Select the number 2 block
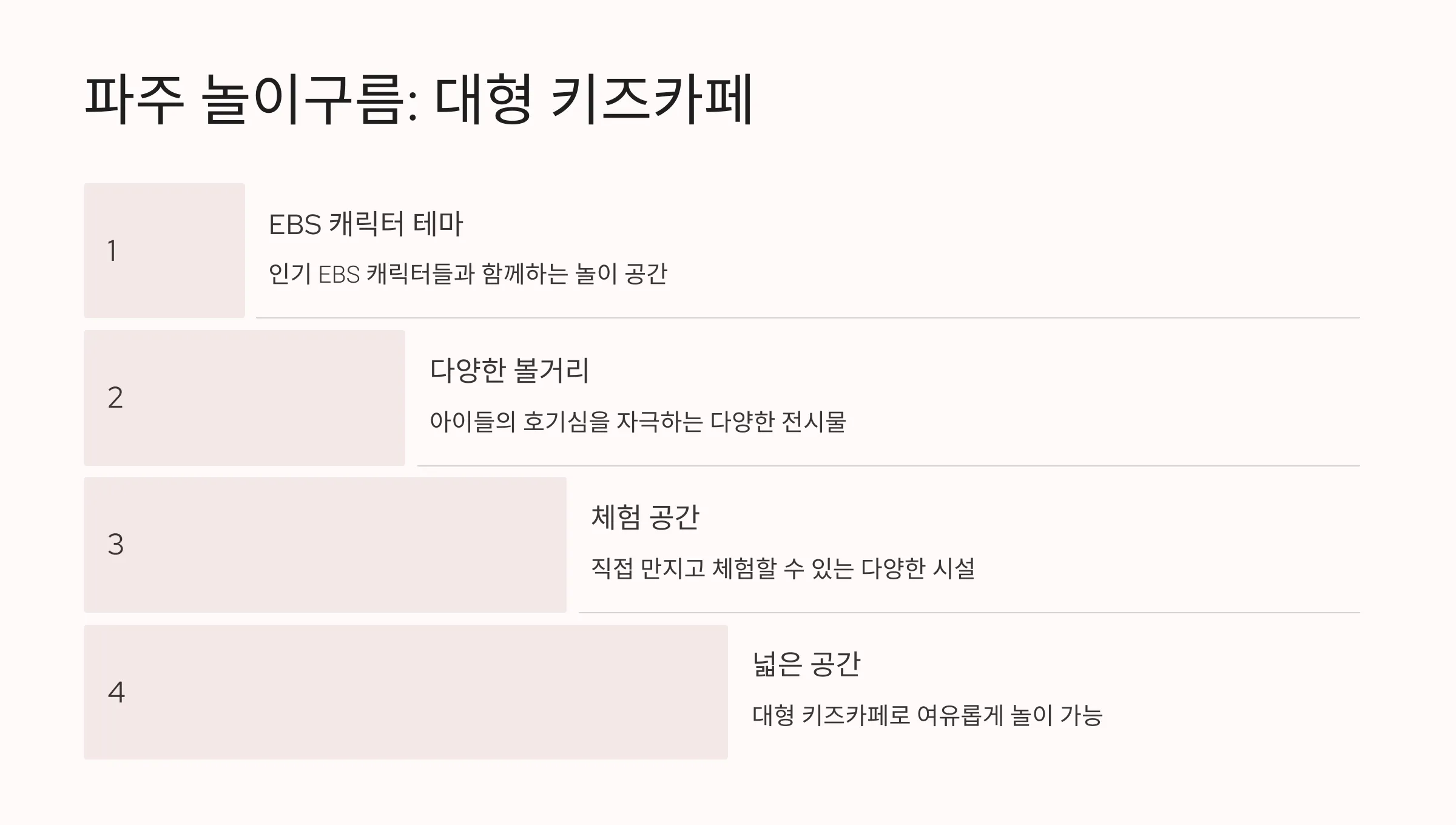 coord(244,398)
